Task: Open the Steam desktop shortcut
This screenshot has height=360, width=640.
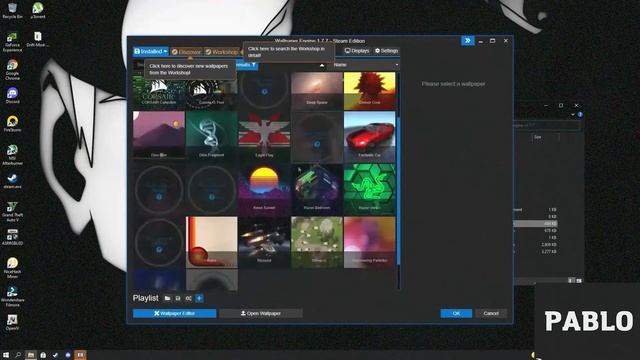Action: click(12, 181)
